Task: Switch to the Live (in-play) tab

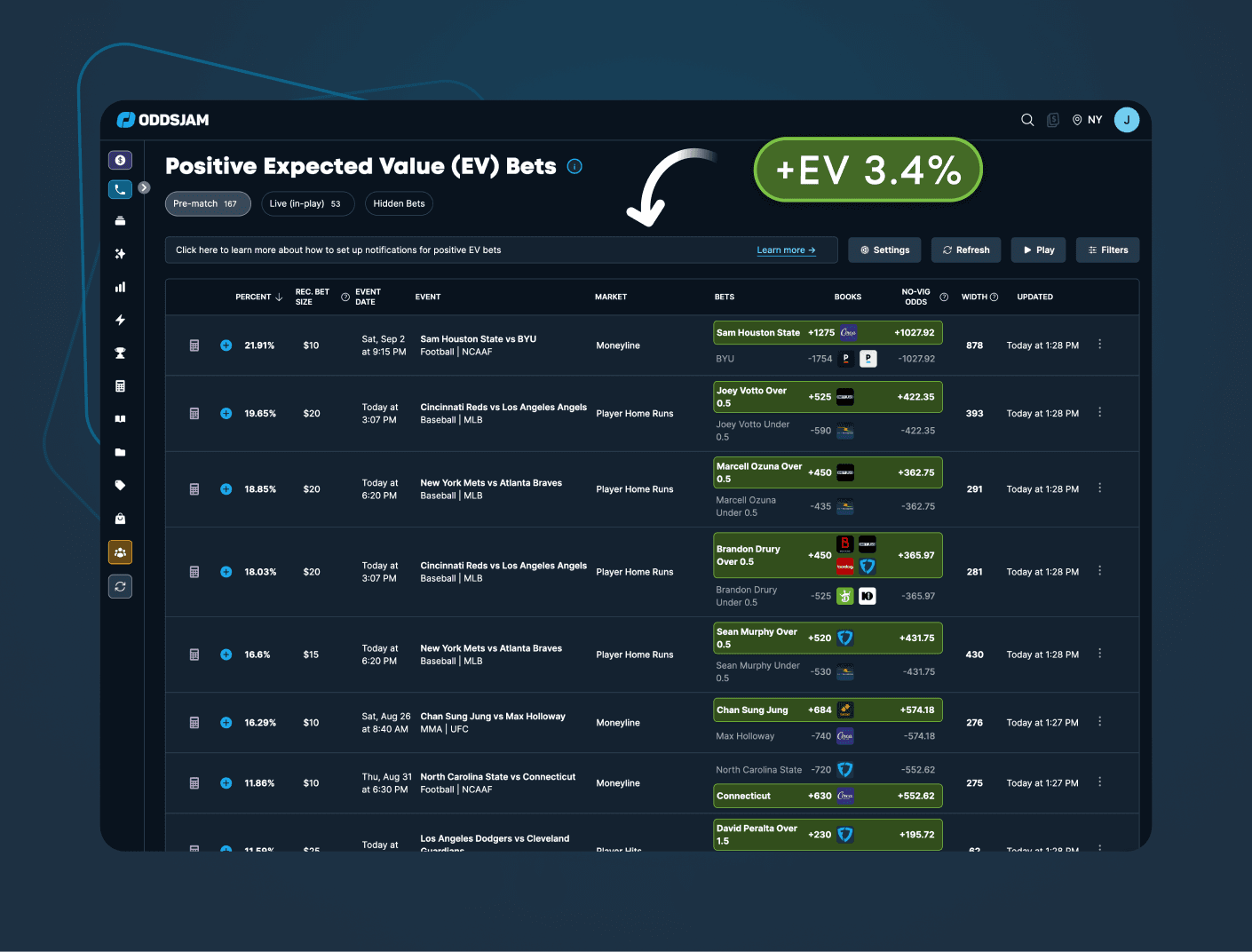Action: pos(307,203)
